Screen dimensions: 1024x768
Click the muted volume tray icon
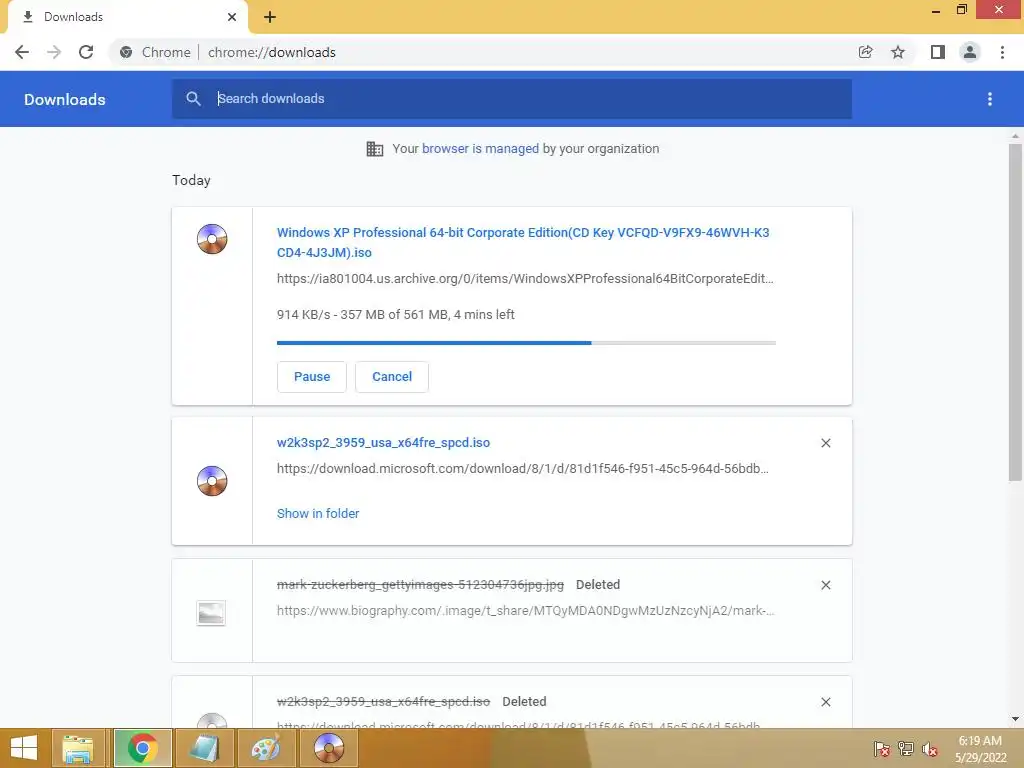click(x=930, y=748)
